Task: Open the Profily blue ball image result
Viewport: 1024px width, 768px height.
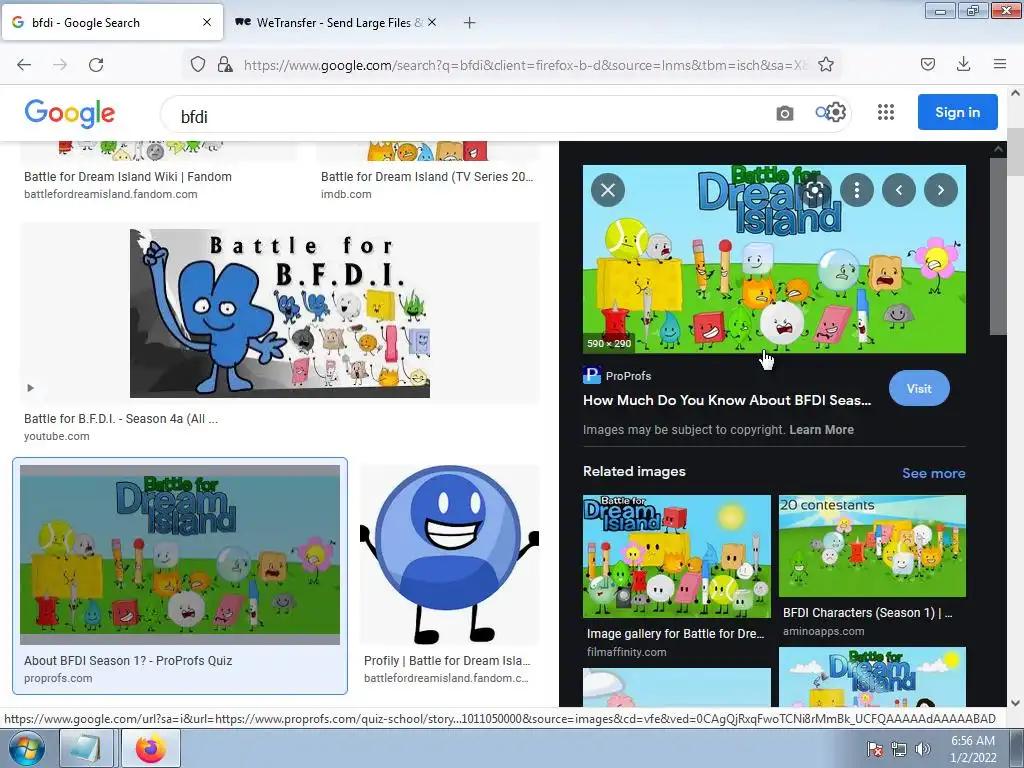Action: [x=449, y=554]
